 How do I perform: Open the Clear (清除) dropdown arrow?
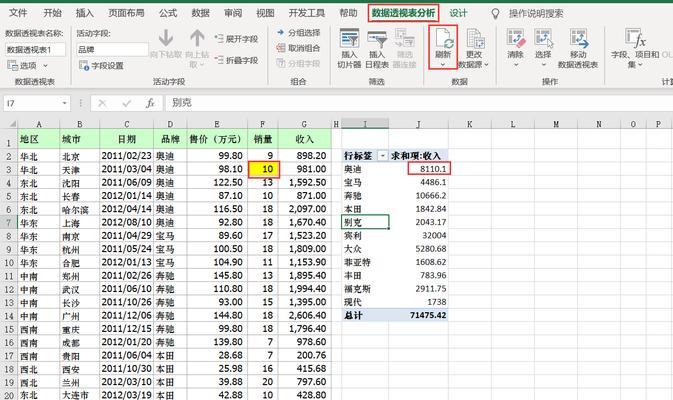pos(515,65)
